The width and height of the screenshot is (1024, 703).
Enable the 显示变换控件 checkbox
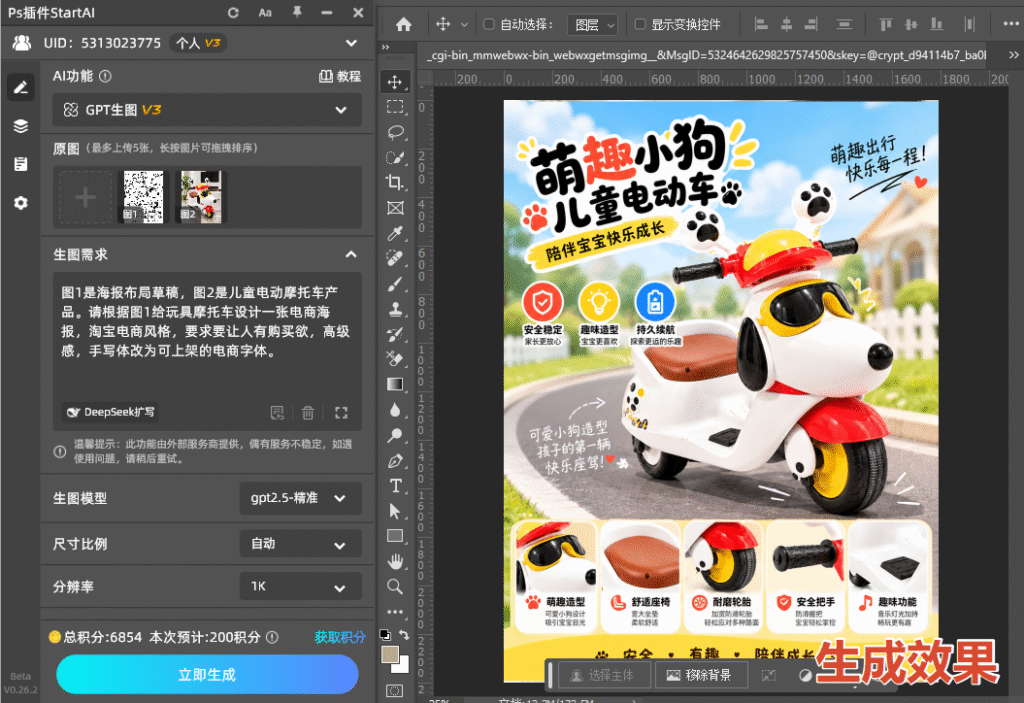640,24
